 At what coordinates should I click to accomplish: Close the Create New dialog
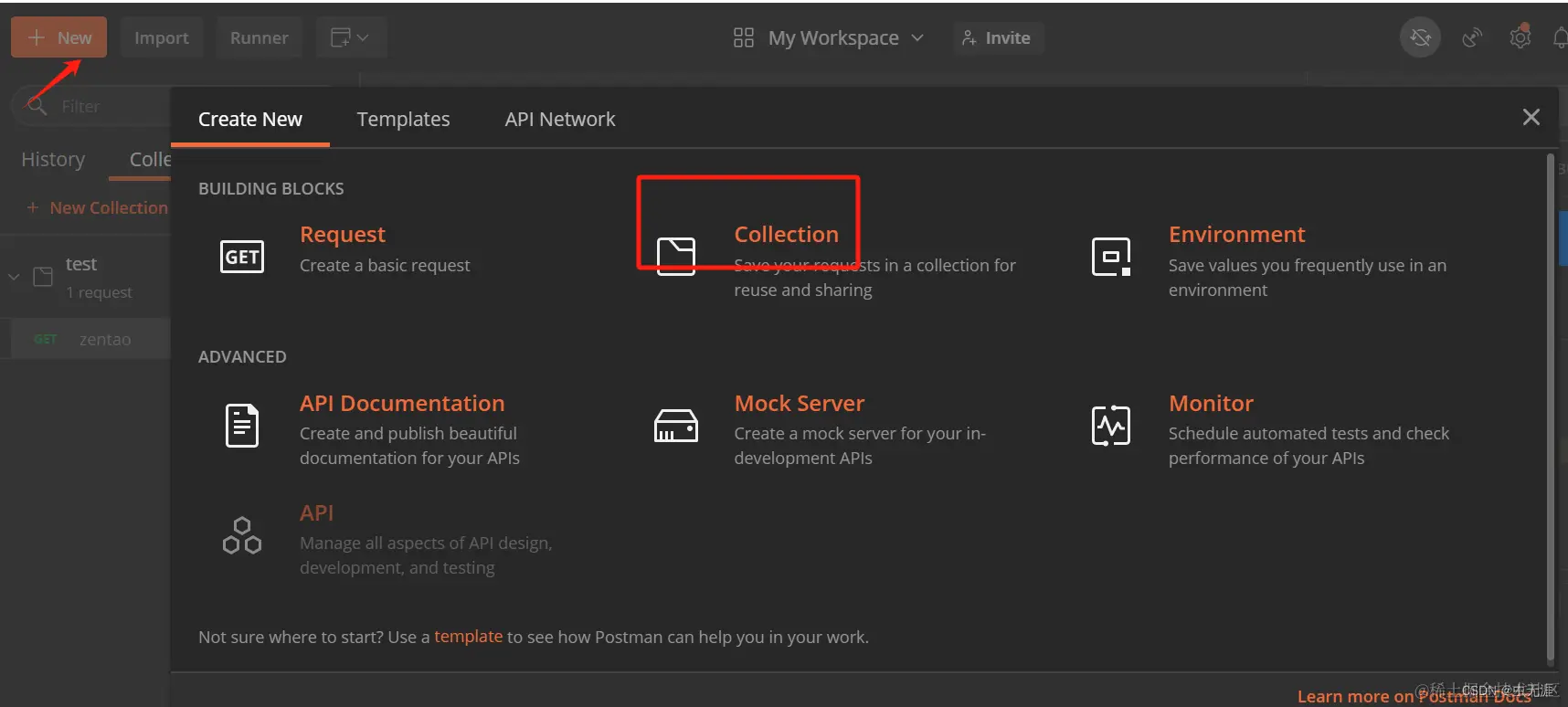[1531, 117]
